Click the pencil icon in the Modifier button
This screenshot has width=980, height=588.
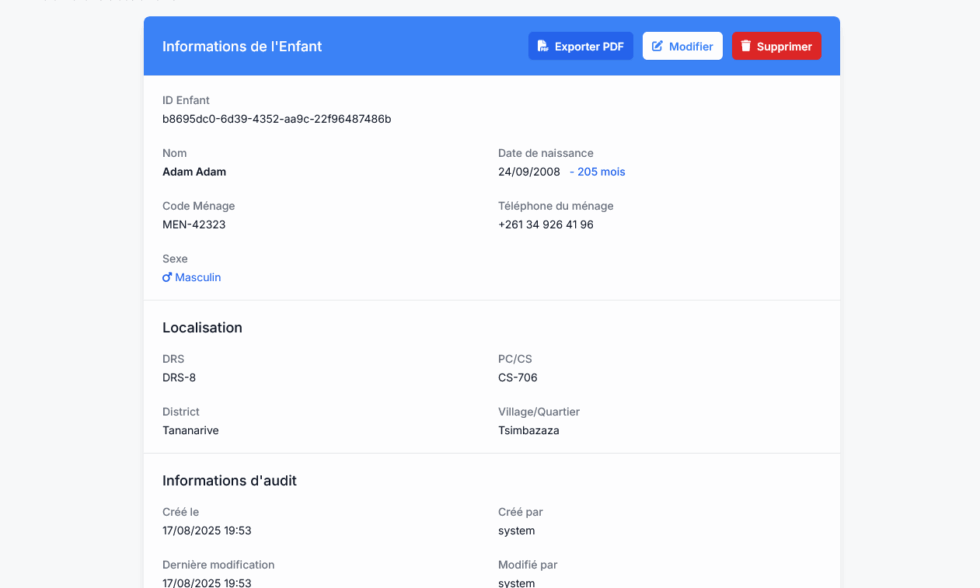point(658,46)
